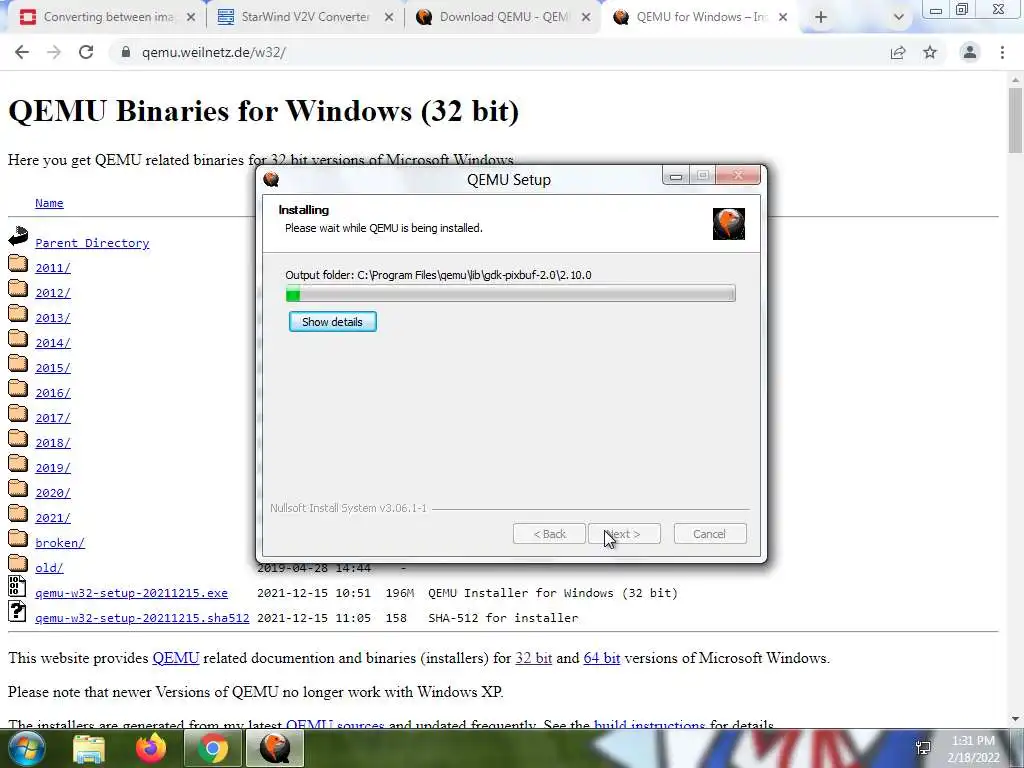
Task: Open the broken/ folder link
Action: pyautogui.click(x=60, y=543)
